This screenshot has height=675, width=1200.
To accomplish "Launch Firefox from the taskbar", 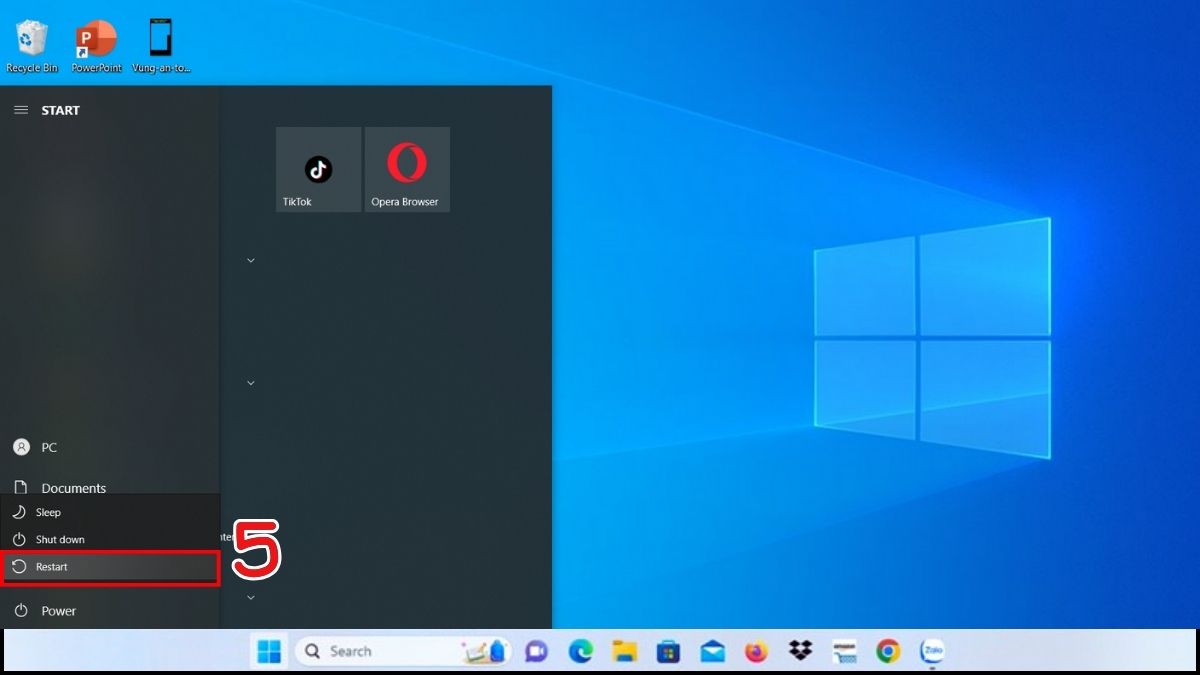I will (756, 652).
